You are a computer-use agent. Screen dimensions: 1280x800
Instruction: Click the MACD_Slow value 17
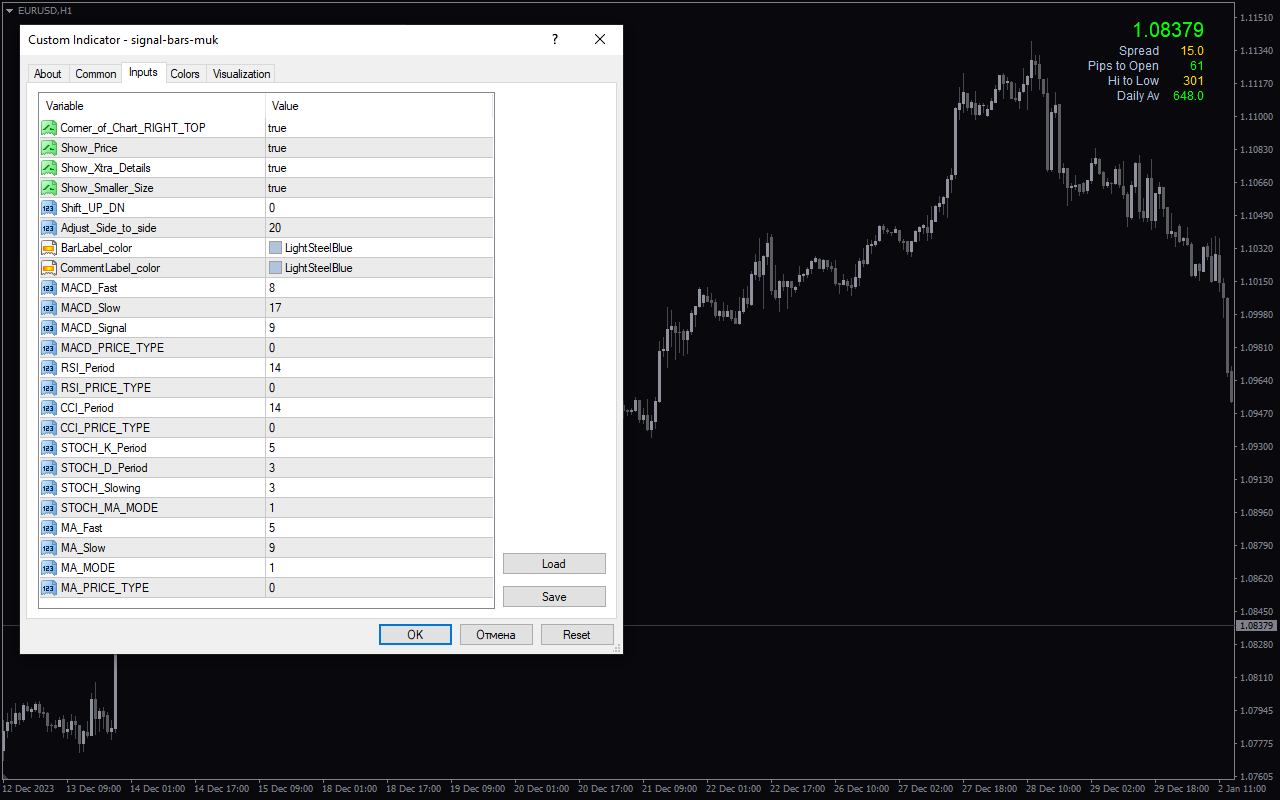(275, 308)
